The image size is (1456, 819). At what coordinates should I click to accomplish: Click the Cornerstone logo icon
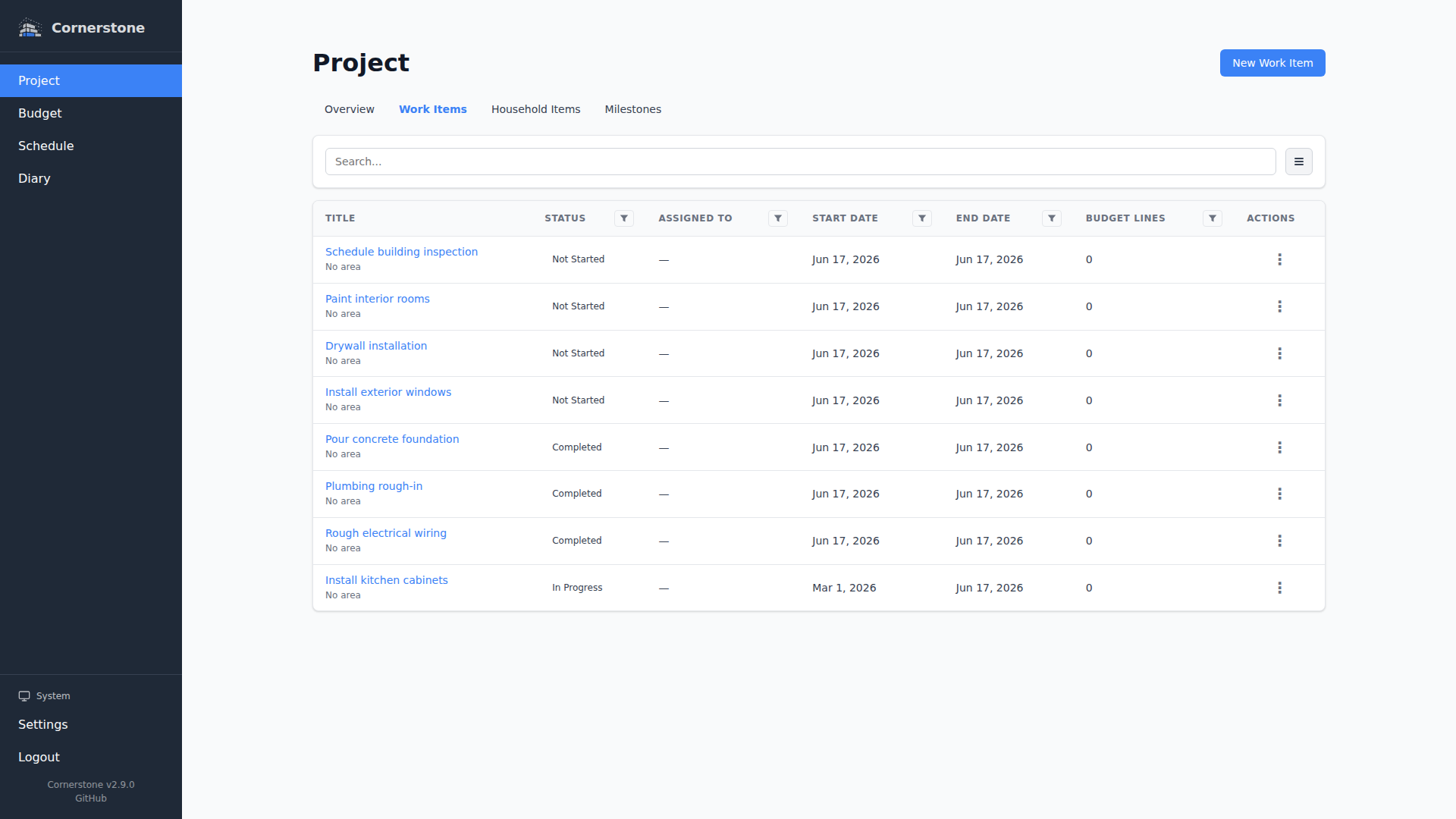pos(30,28)
